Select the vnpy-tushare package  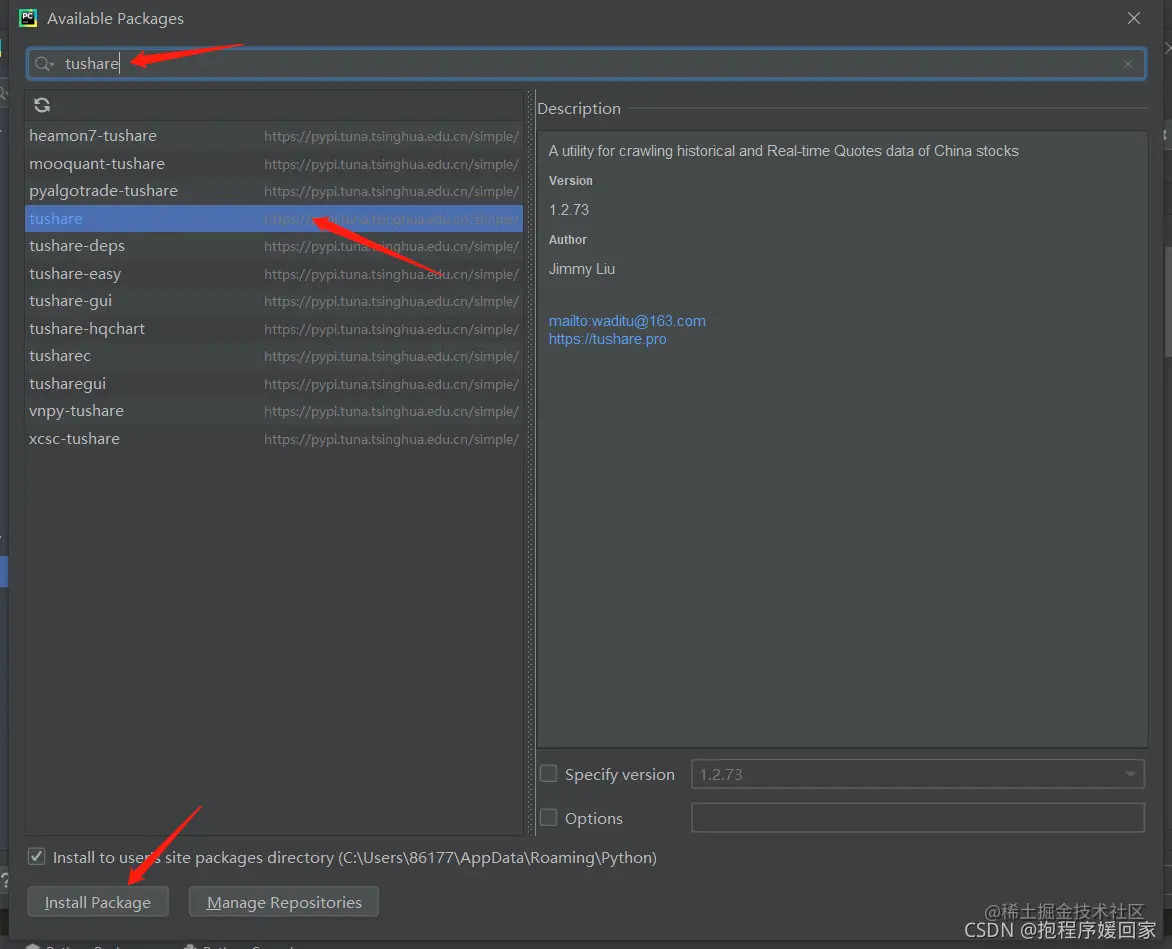point(274,411)
